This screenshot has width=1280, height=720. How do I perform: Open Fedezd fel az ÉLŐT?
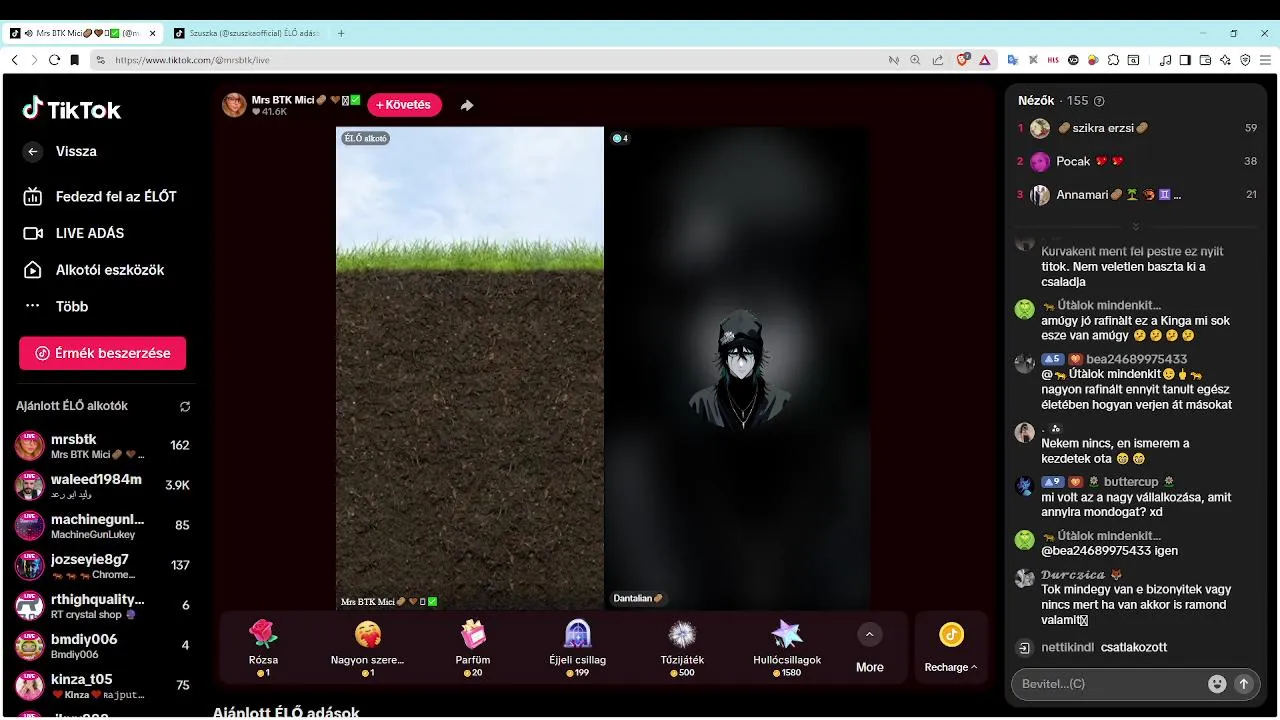(x=100, y=197)
